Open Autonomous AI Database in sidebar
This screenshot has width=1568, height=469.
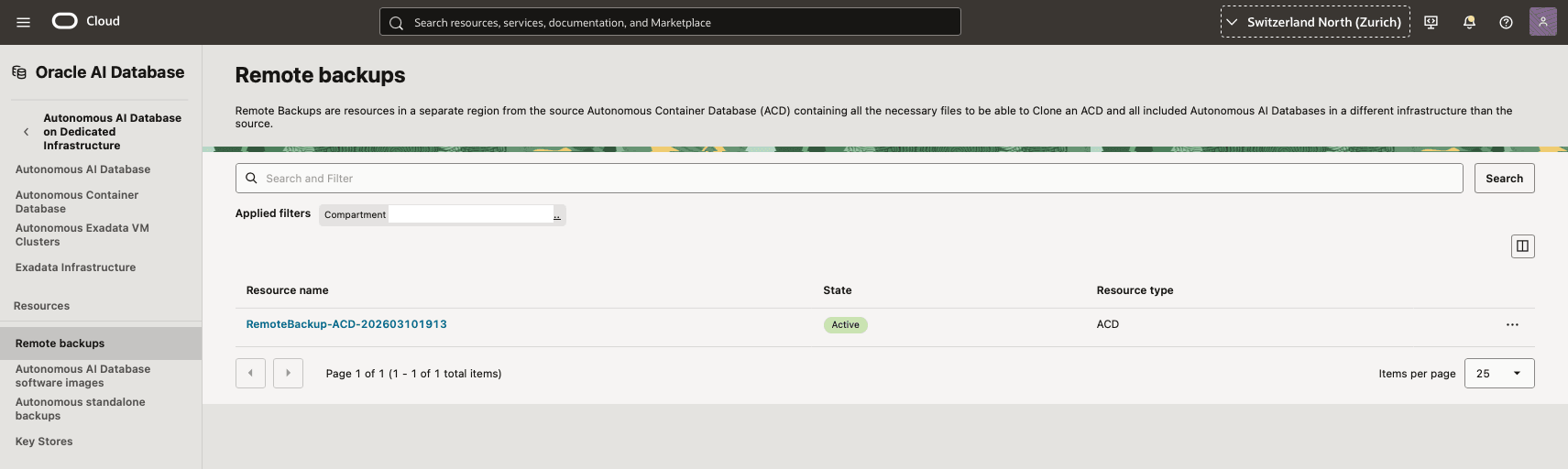[x=83, y=169]
